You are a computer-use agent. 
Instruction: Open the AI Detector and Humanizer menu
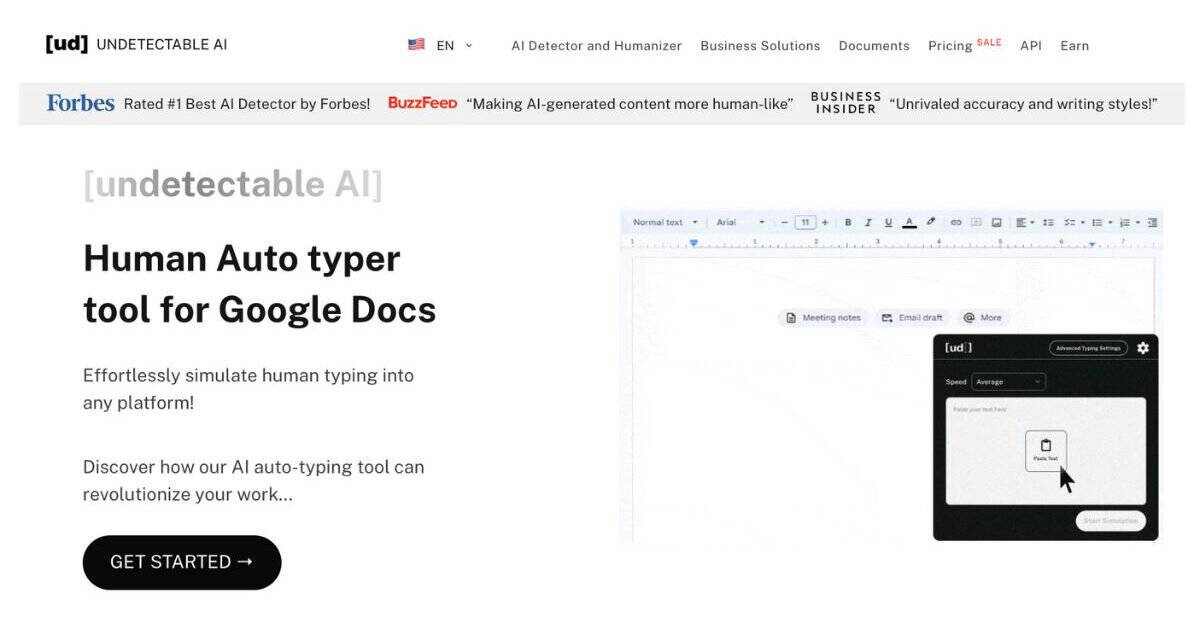pyautogui.click(x=596, y=46)
